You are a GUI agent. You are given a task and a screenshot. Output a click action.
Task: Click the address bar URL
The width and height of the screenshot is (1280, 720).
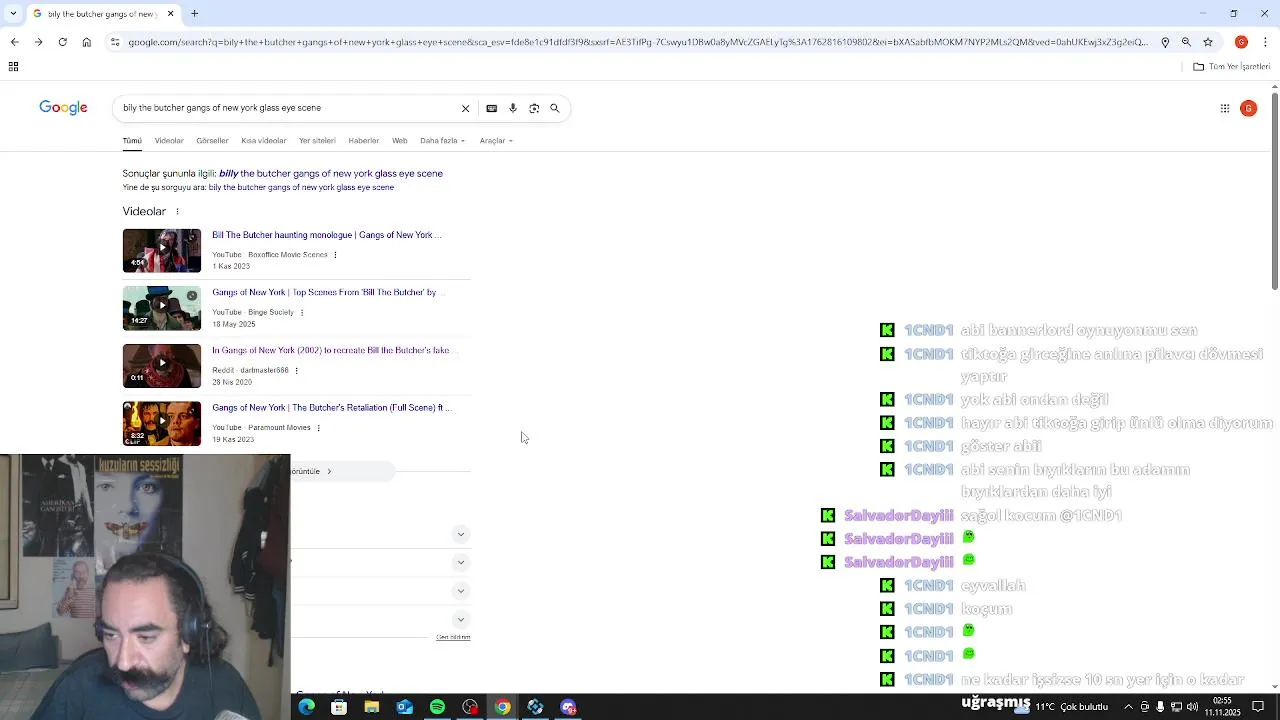[x=638, y=42]
